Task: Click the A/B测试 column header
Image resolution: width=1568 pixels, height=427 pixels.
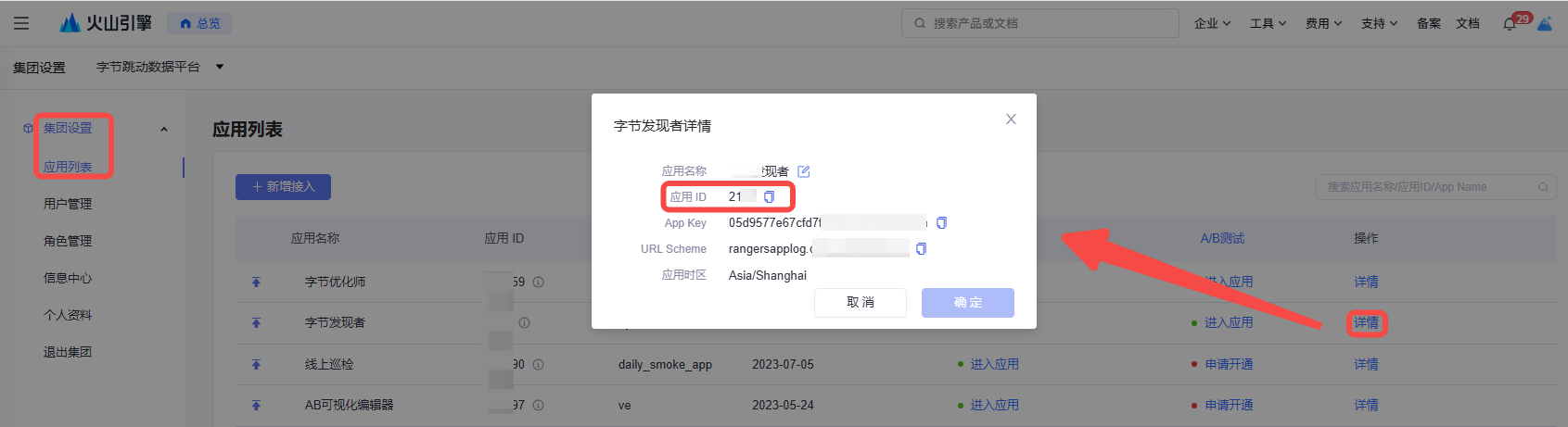Action: 1222,238
